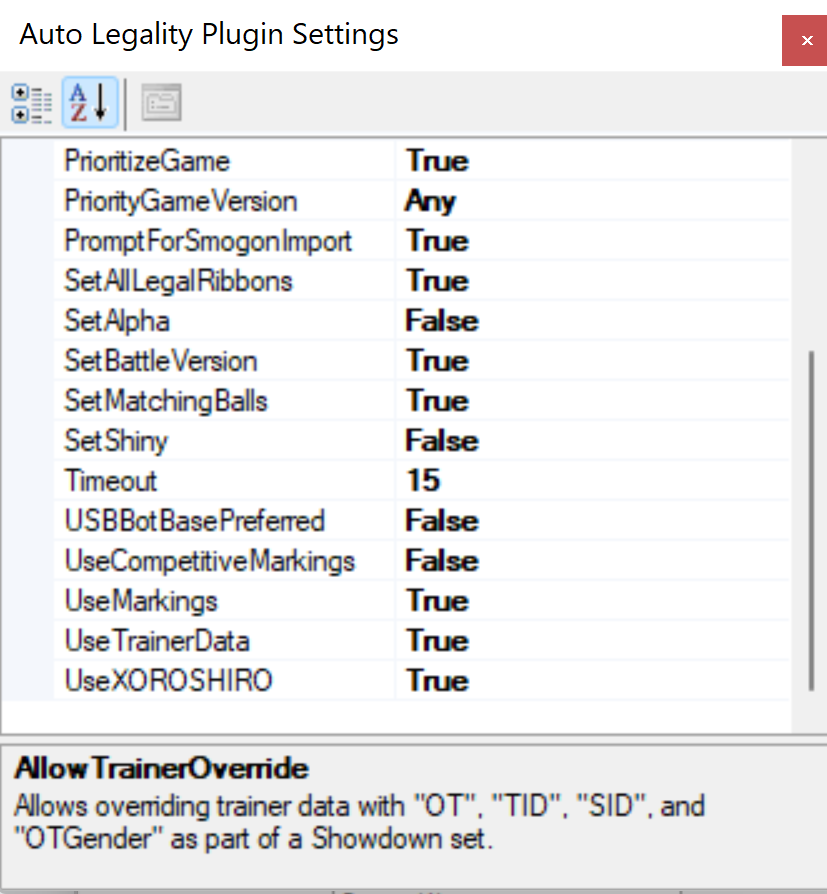Select the UseMarkings property name
This screenshot has height=894, width=827.
click(141, 600)
